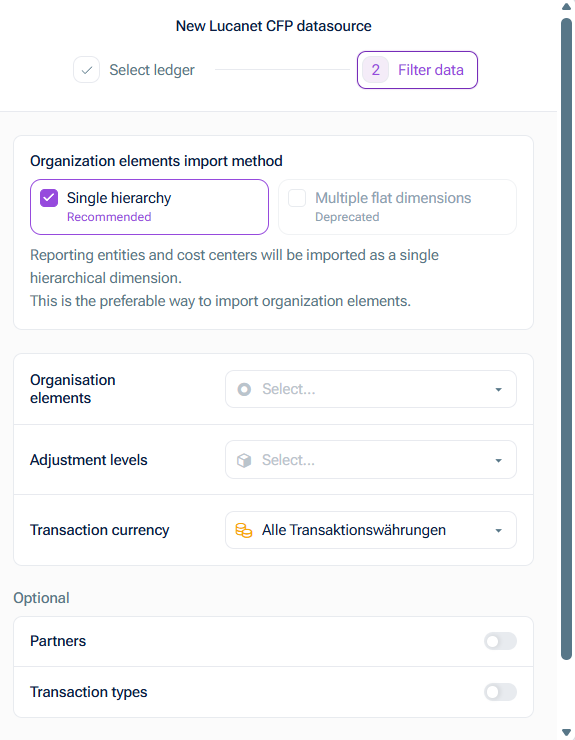Click the vertical scrollbar thumb
The height and width of the screenshot is (740, 575).
pyautogui.click(x=567, y=338)
